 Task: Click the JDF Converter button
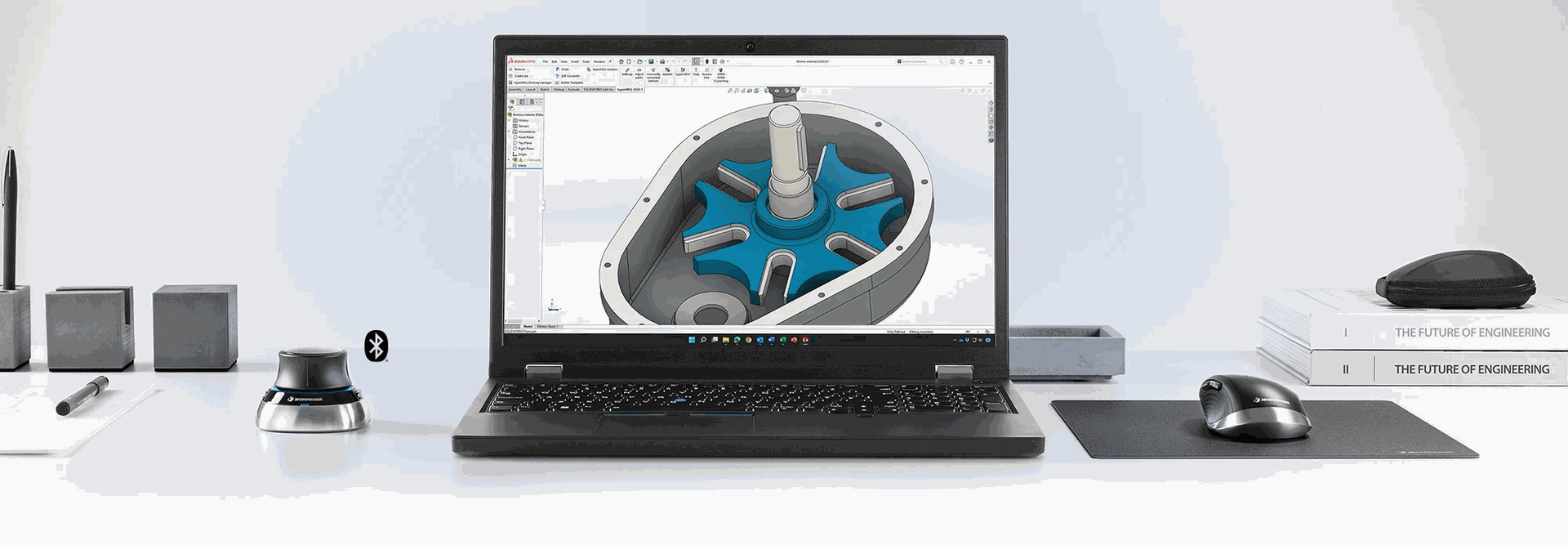point(569,76)
